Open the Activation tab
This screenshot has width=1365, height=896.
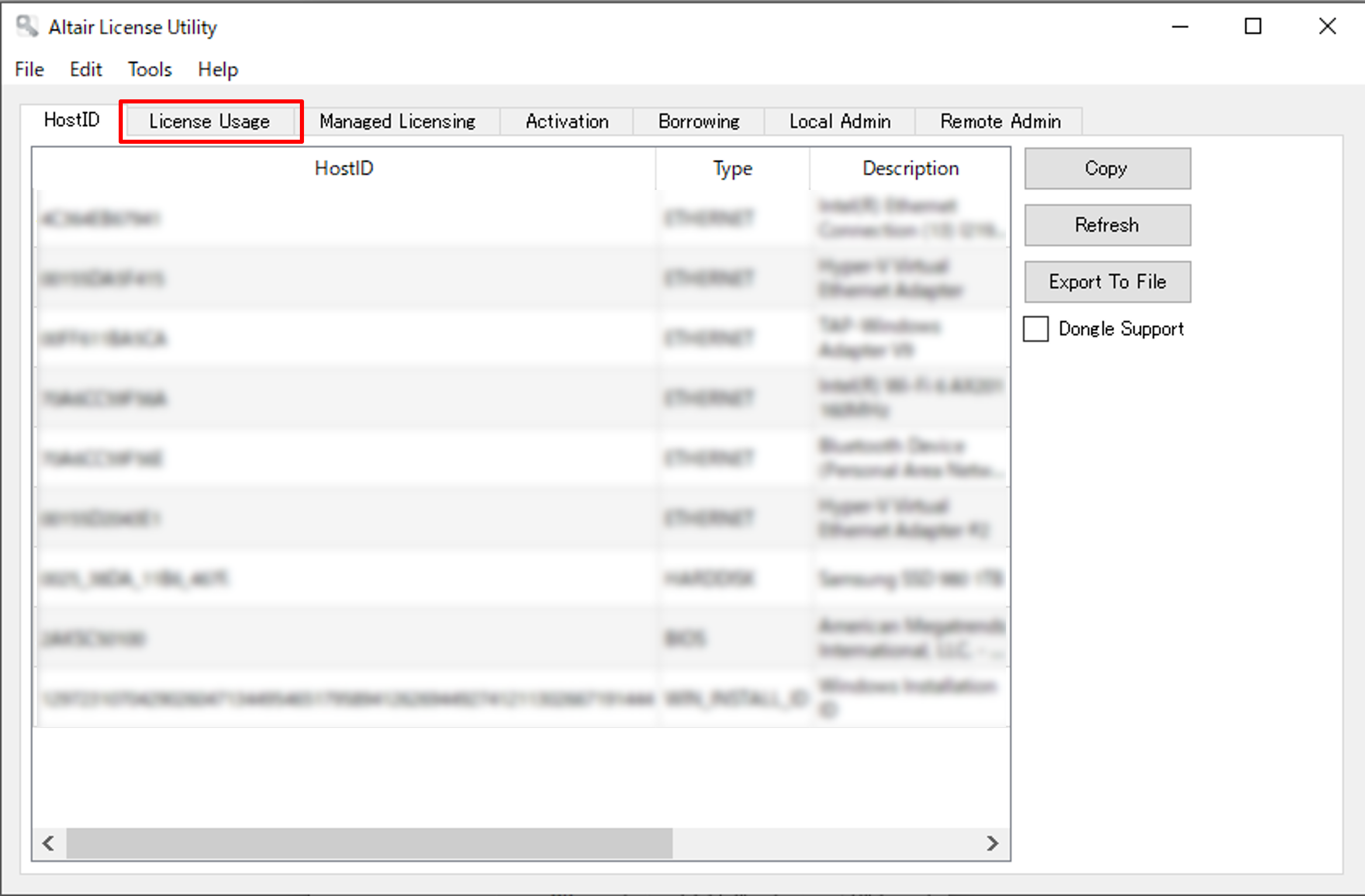tap(566, 122)
